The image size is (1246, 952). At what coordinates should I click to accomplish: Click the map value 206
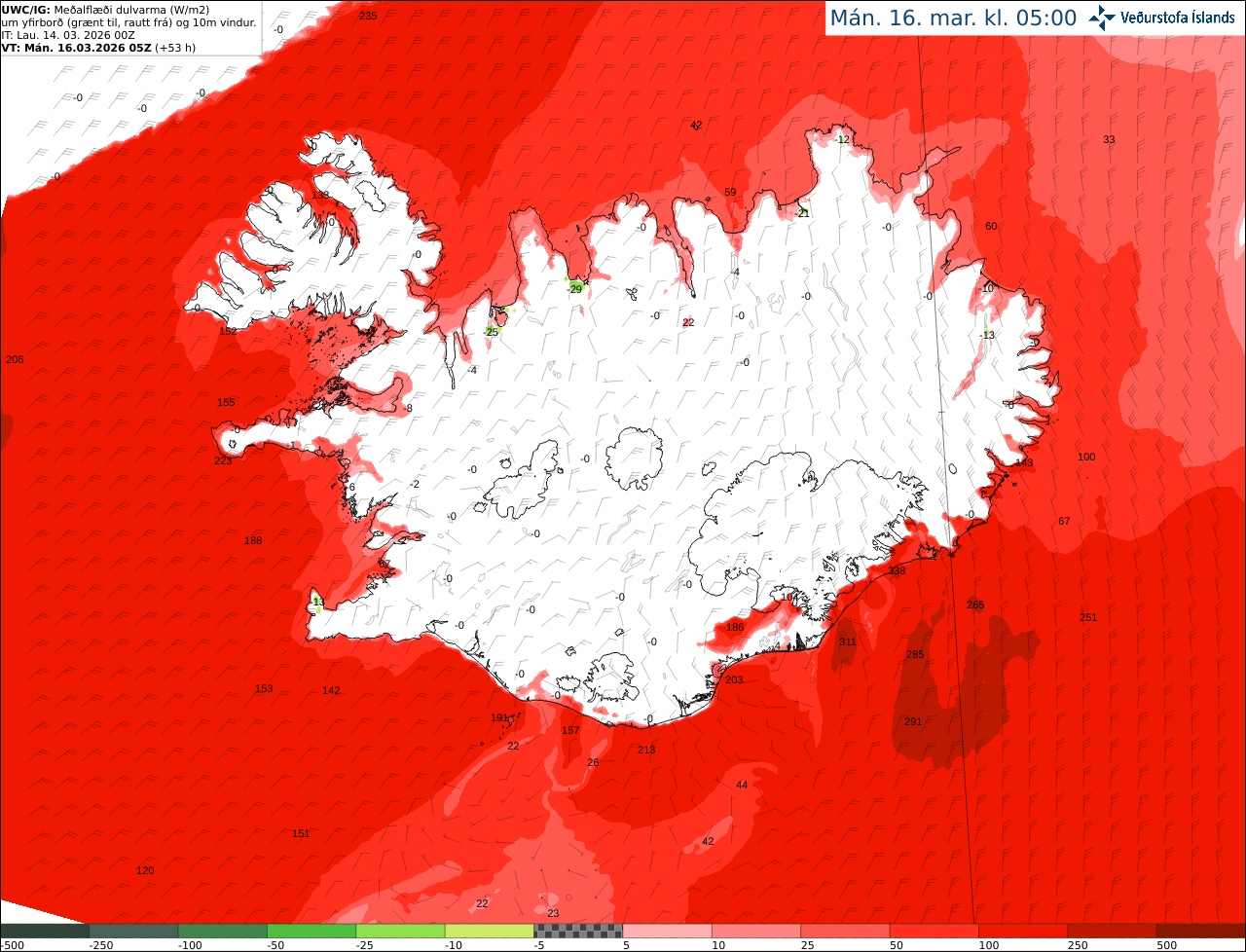[15, 360]
